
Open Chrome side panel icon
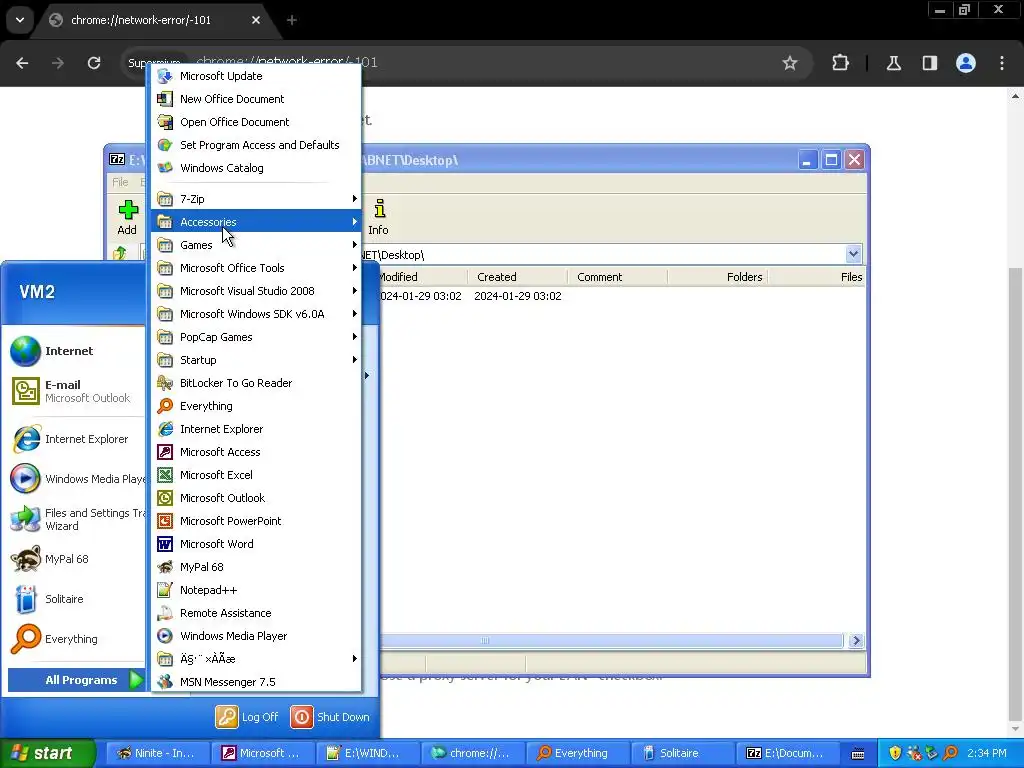[x=930, y=63]
